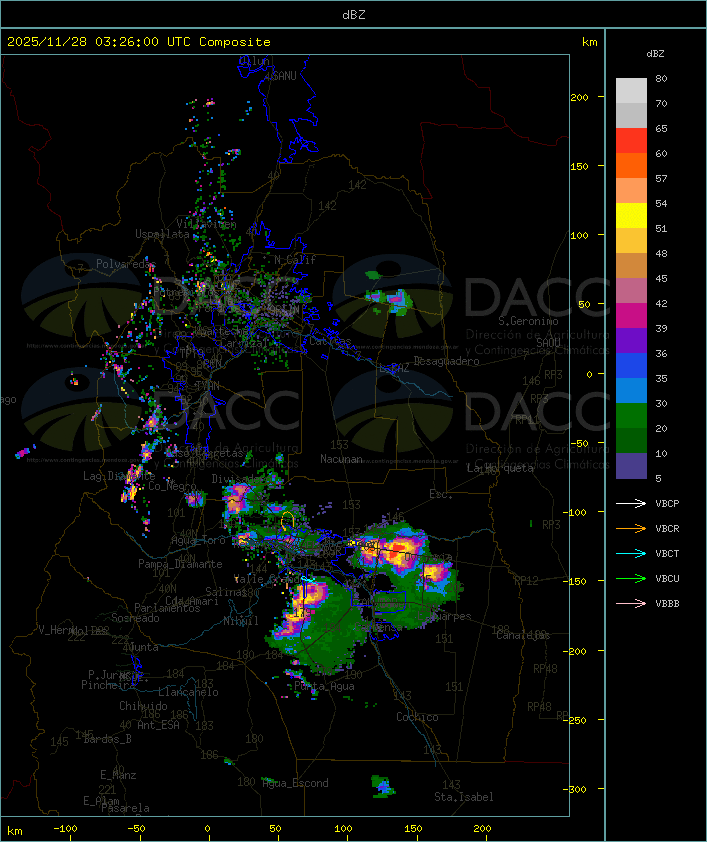Click the Uspallata map label
707x842 pixels.
(x=162, y=234)
